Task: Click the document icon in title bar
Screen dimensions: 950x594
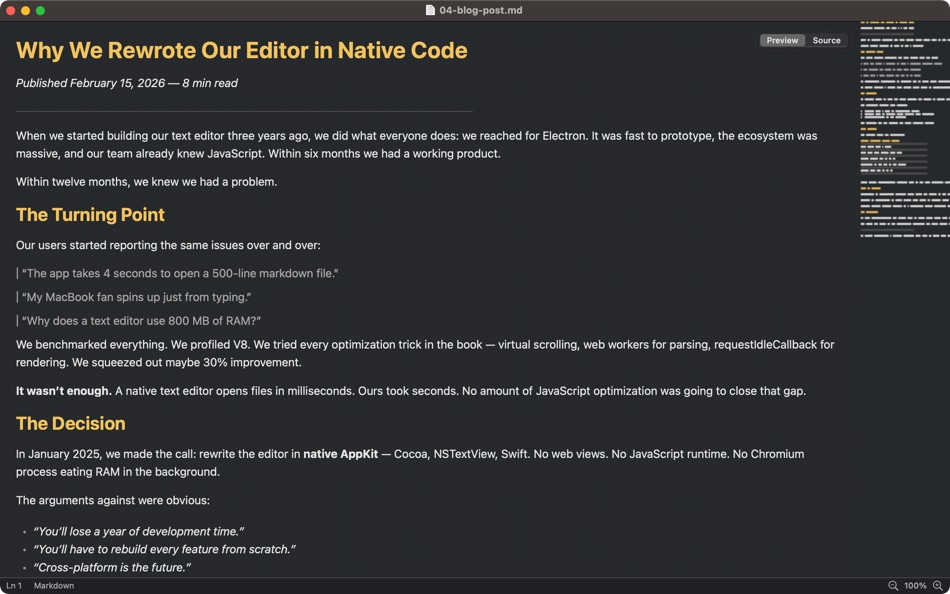Action: click(x=430, y=10)
